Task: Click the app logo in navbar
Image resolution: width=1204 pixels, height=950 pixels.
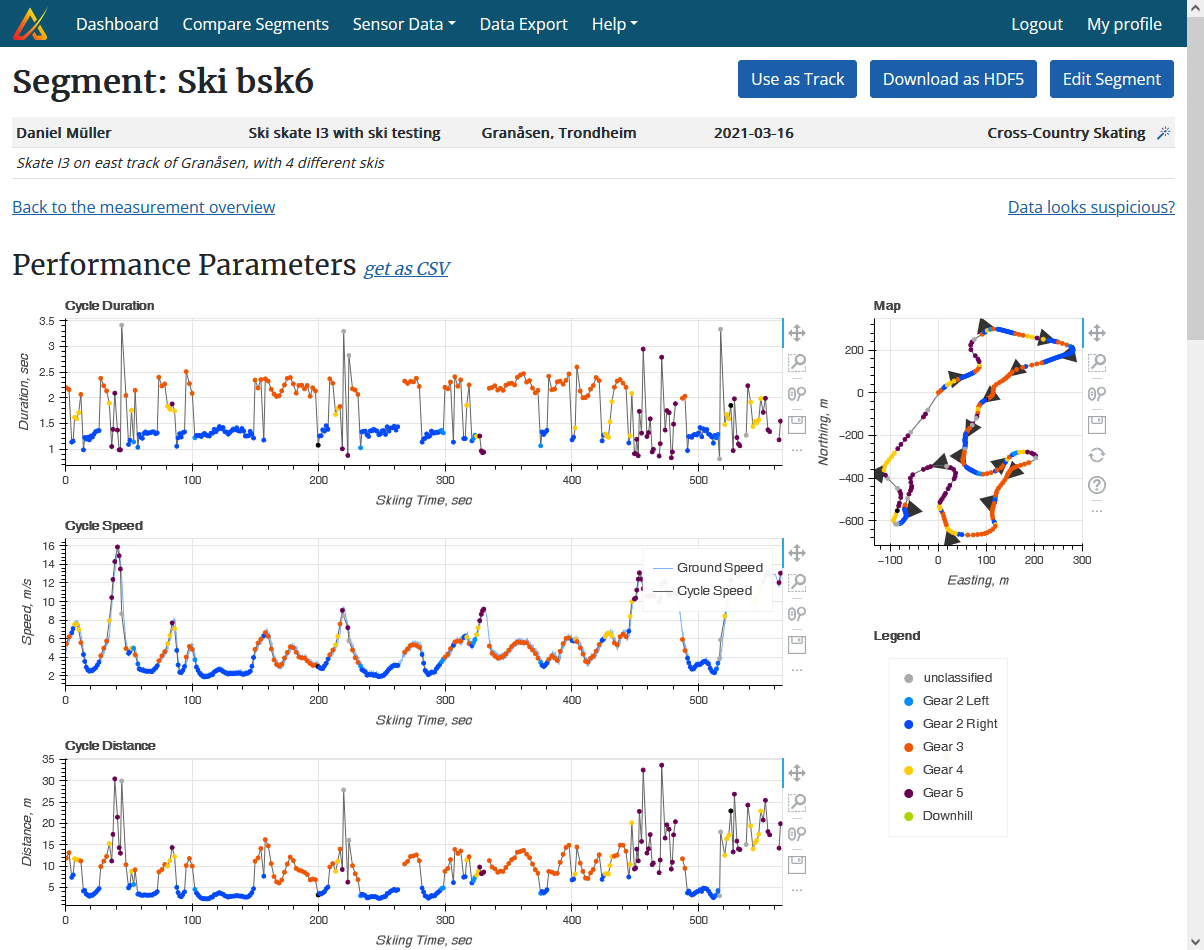Action: coord(30,24)
